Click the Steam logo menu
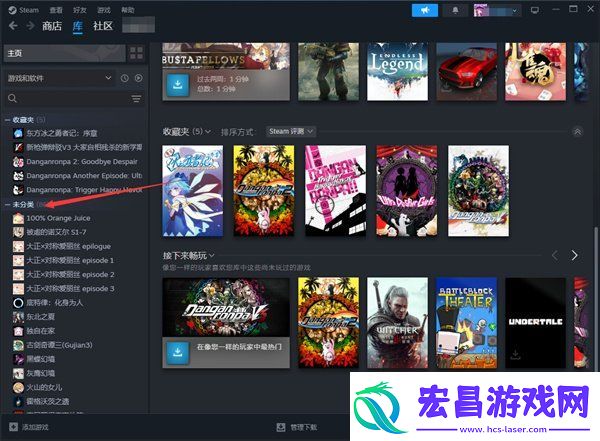 click(24, 10)
